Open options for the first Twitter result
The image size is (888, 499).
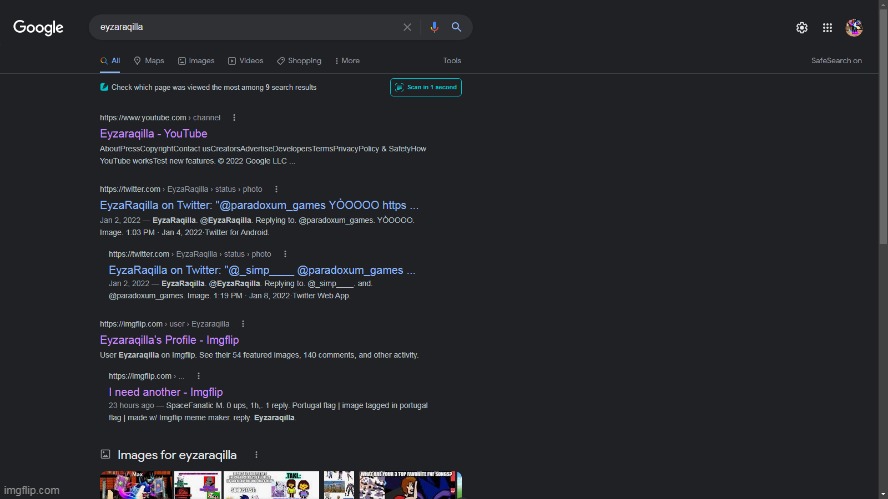coord(276,189)
